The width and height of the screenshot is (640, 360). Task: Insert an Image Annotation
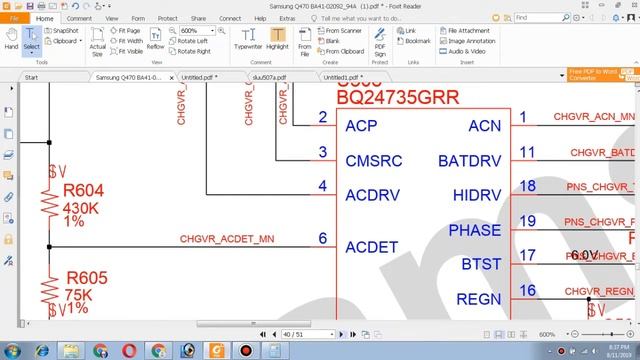(x=467, y=41)
